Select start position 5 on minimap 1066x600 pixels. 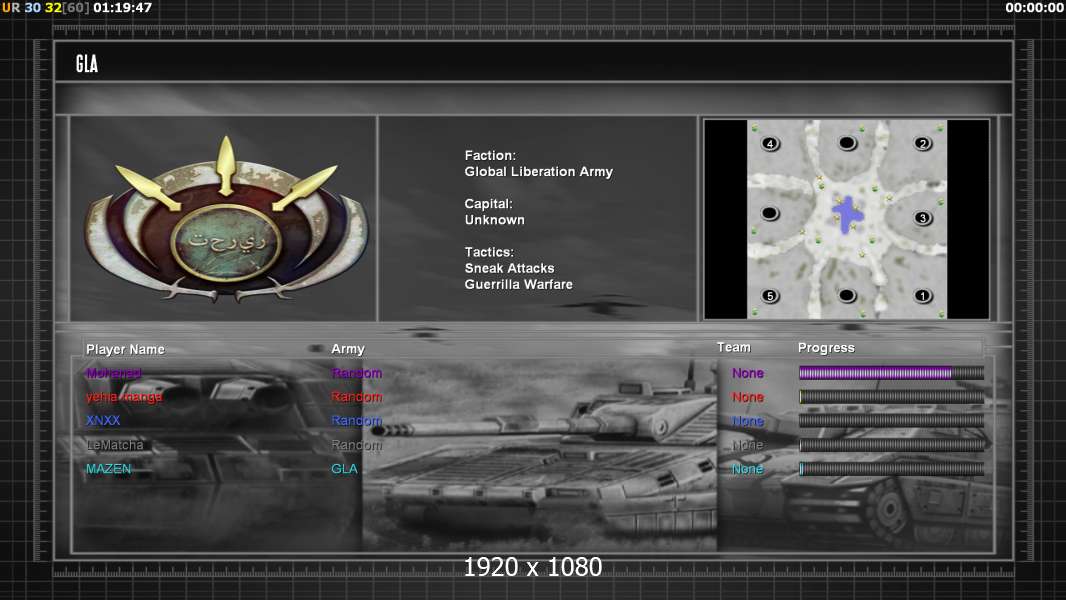pos(770,296)
